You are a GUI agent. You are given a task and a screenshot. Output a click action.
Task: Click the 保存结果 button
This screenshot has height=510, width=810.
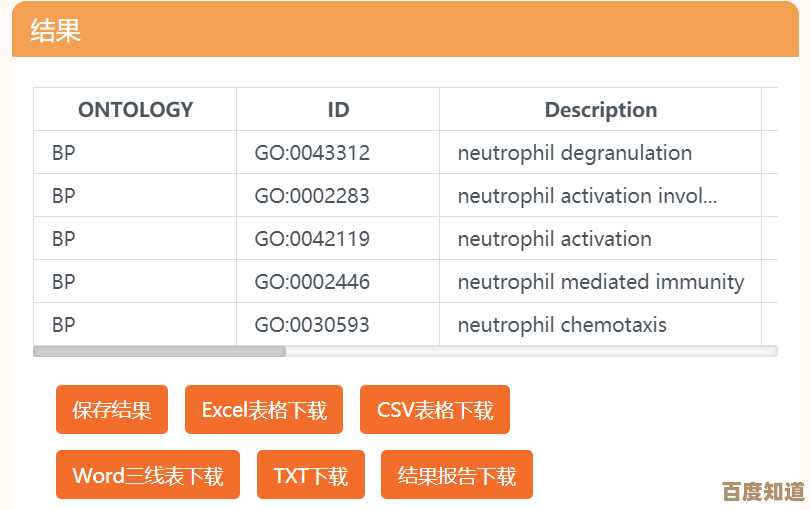[112, 410]
